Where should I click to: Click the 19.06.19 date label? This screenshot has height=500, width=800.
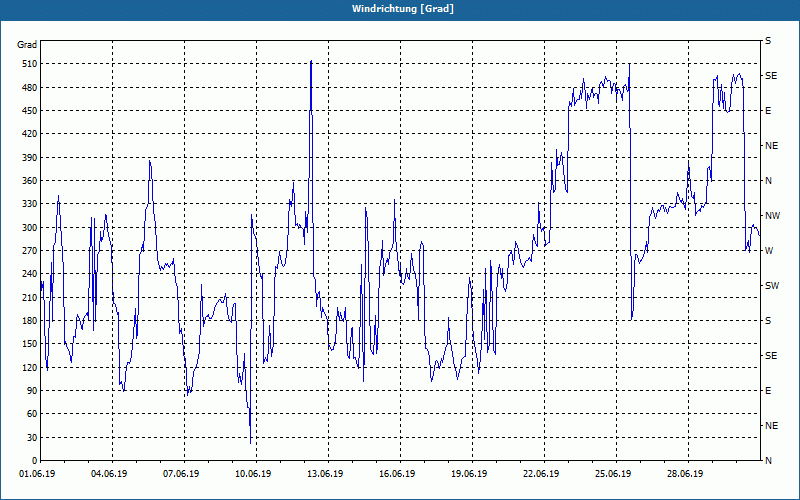(x=469, y=474)
